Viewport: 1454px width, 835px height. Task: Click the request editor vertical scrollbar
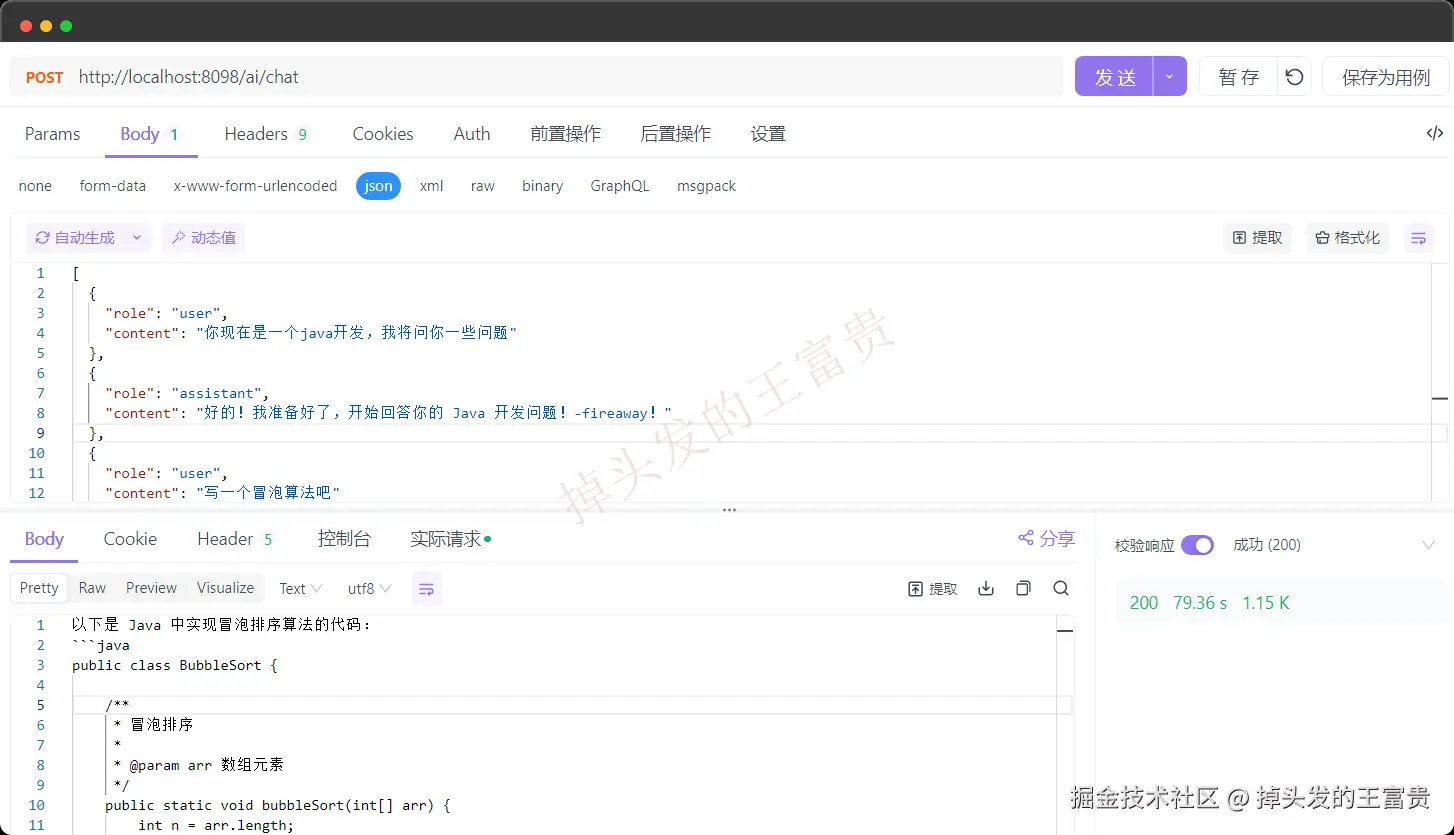[x=1440, y=382]
